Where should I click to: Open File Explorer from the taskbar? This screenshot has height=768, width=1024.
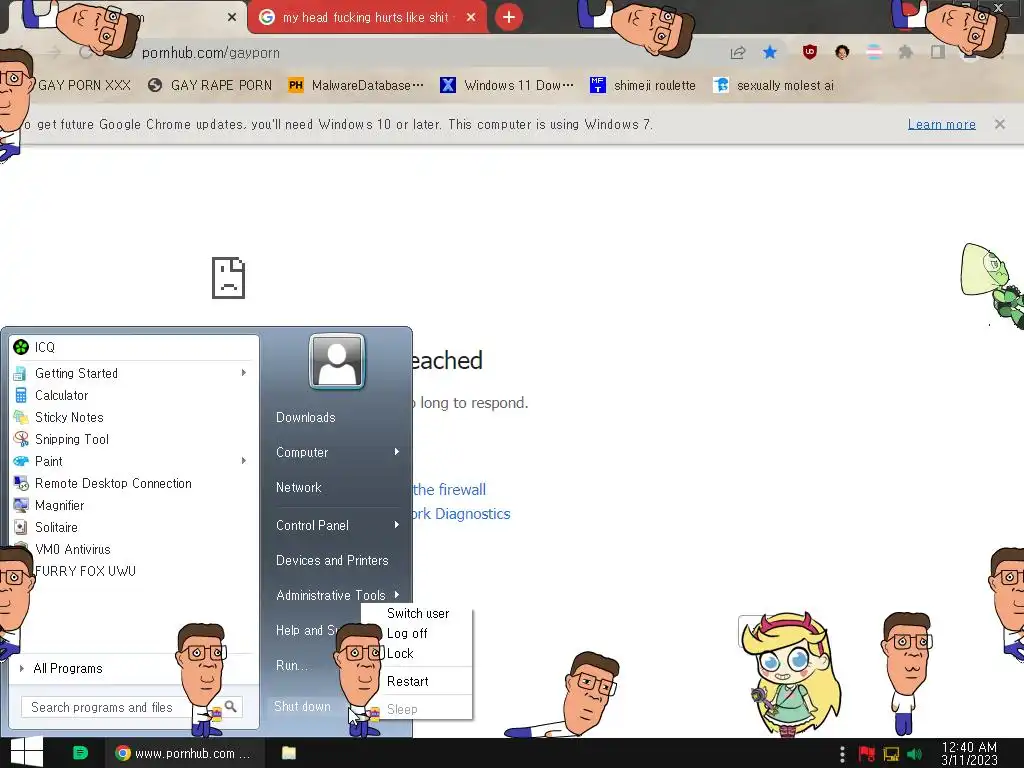point(289,753)
